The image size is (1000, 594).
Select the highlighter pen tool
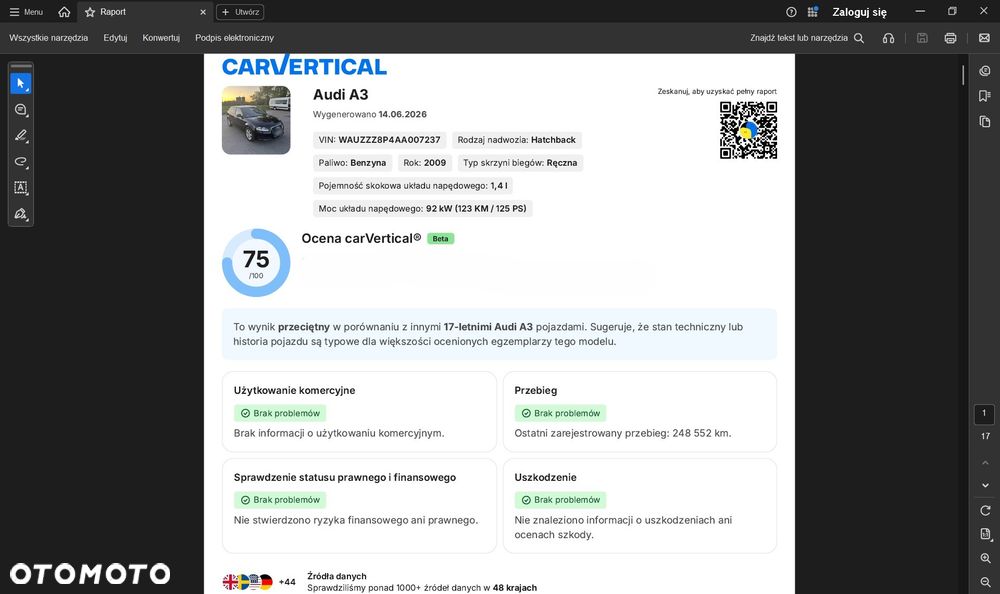(x=20, y=135)
